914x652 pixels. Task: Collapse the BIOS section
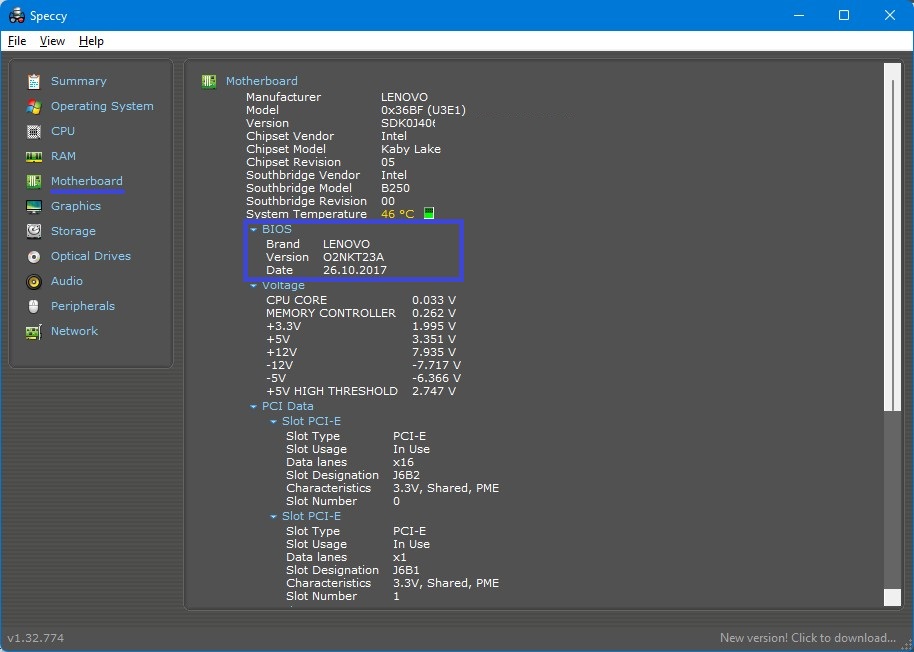[254, 230]
